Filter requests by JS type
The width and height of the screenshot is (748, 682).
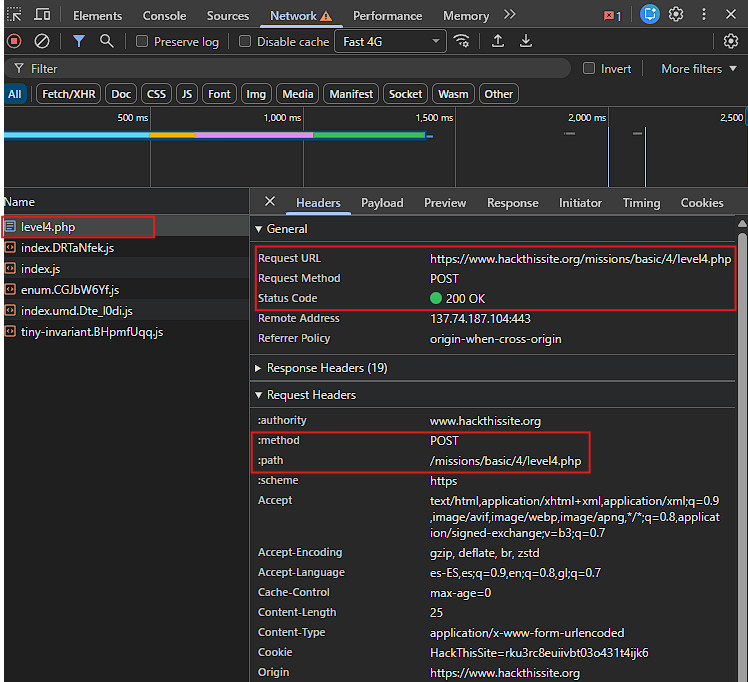[187, 94]
